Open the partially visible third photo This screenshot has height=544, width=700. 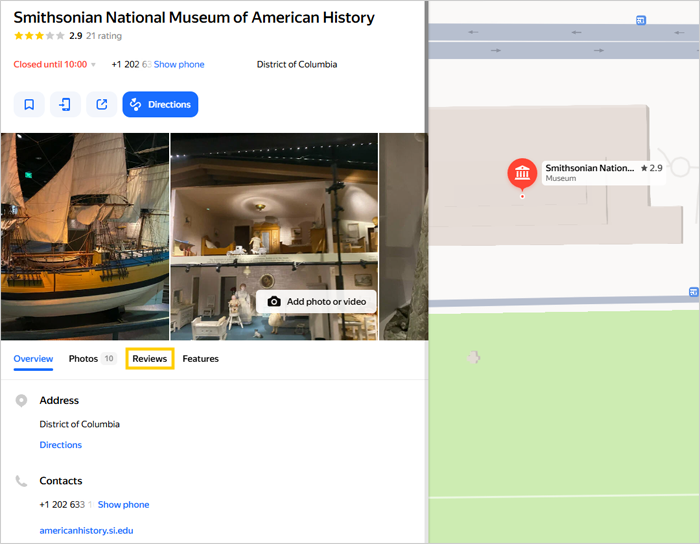coord(404,237)
